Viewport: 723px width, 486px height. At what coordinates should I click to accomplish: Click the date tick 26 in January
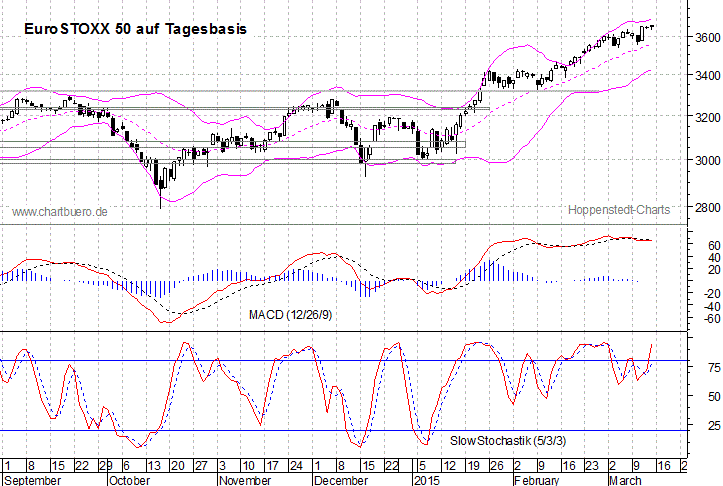tap(497, 466)
